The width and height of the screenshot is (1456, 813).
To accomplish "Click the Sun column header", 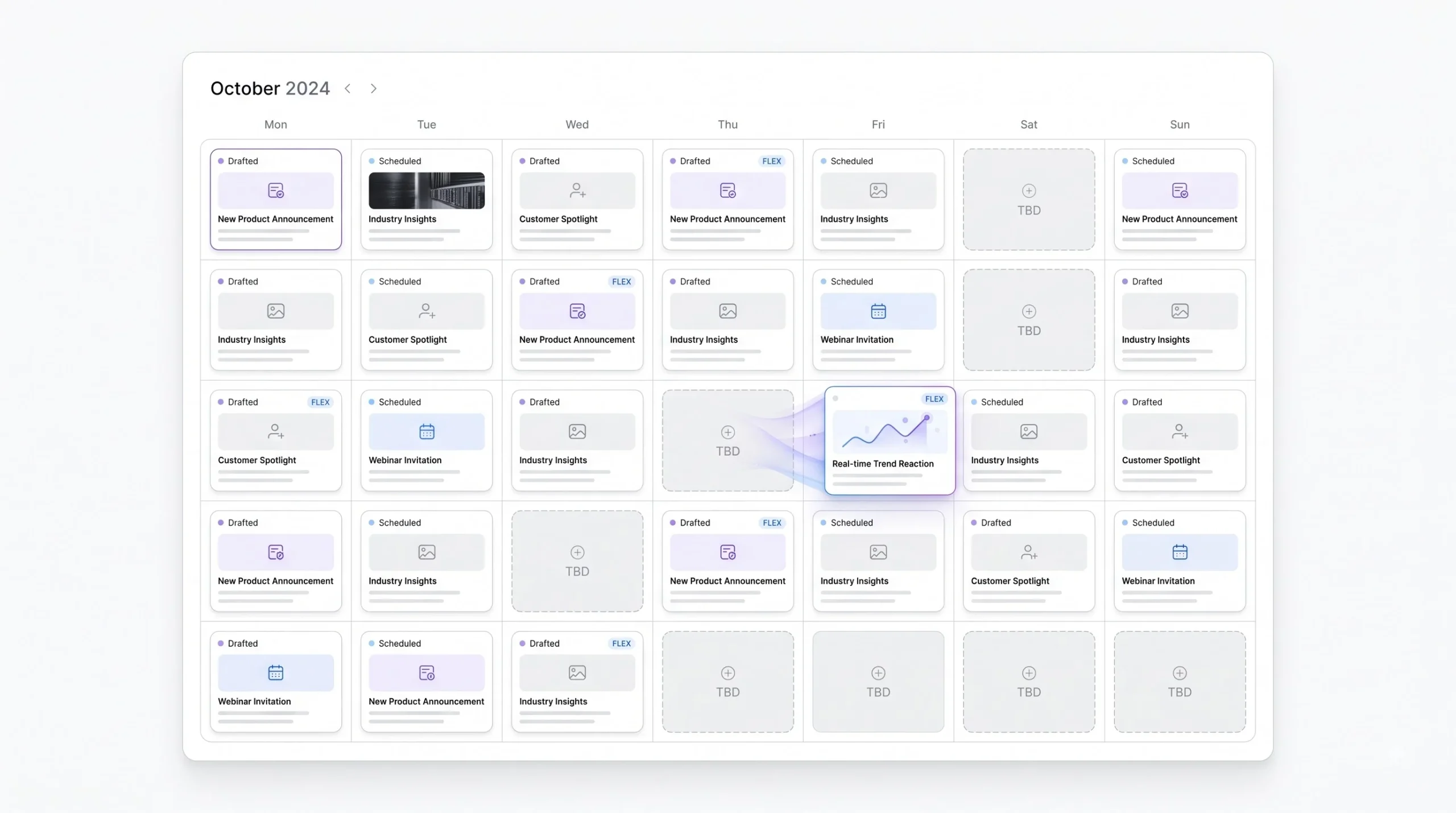I will (1180, 124).
